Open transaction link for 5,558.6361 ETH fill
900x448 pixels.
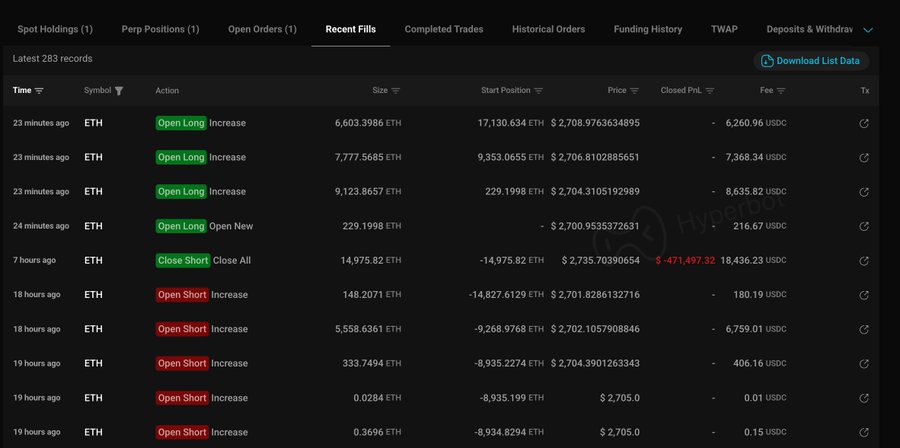pyautogui.click(x=864, y=330)
